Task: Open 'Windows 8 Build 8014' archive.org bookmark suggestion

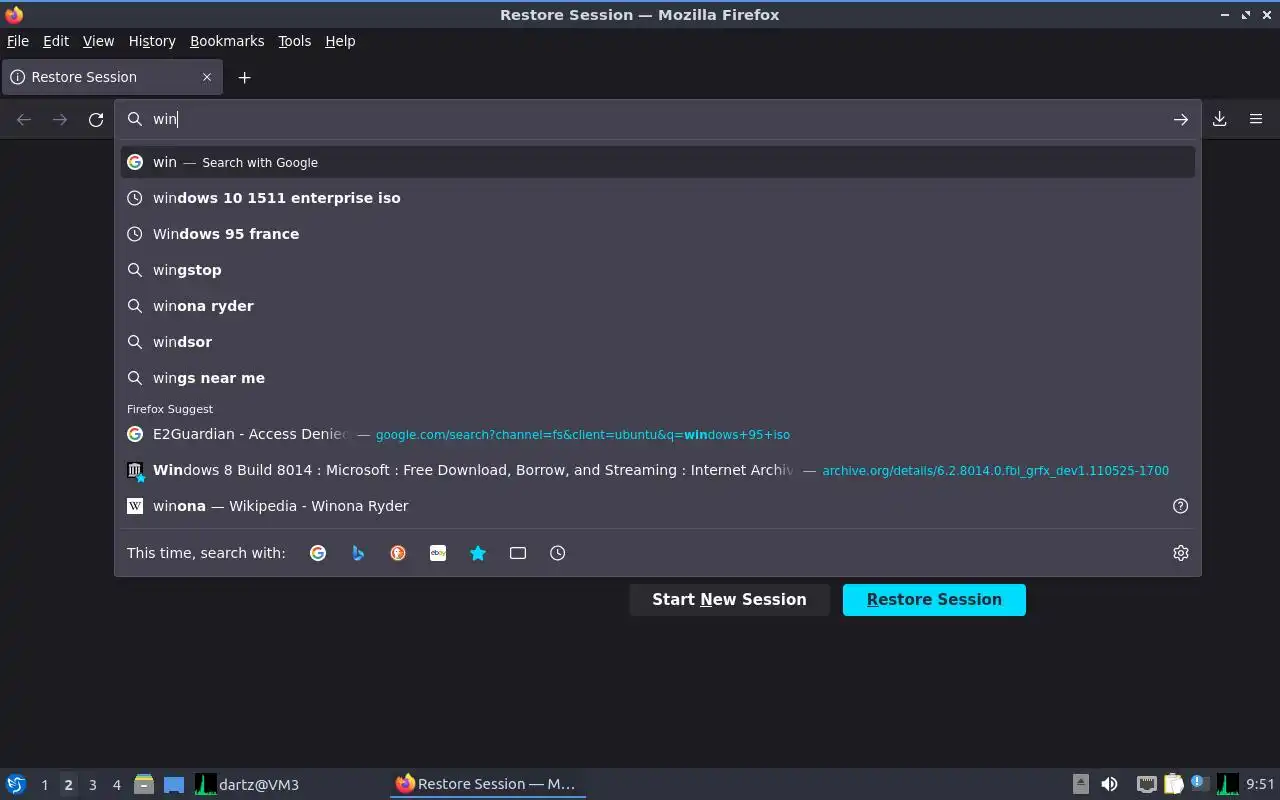Action: click(x=658, y=470)
